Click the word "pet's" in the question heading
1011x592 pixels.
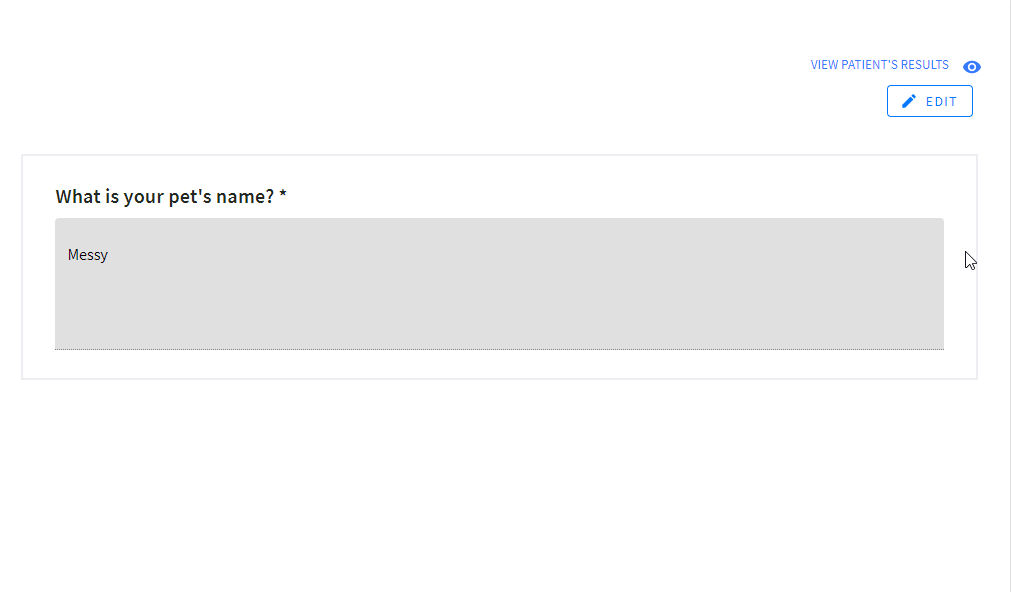188,197
